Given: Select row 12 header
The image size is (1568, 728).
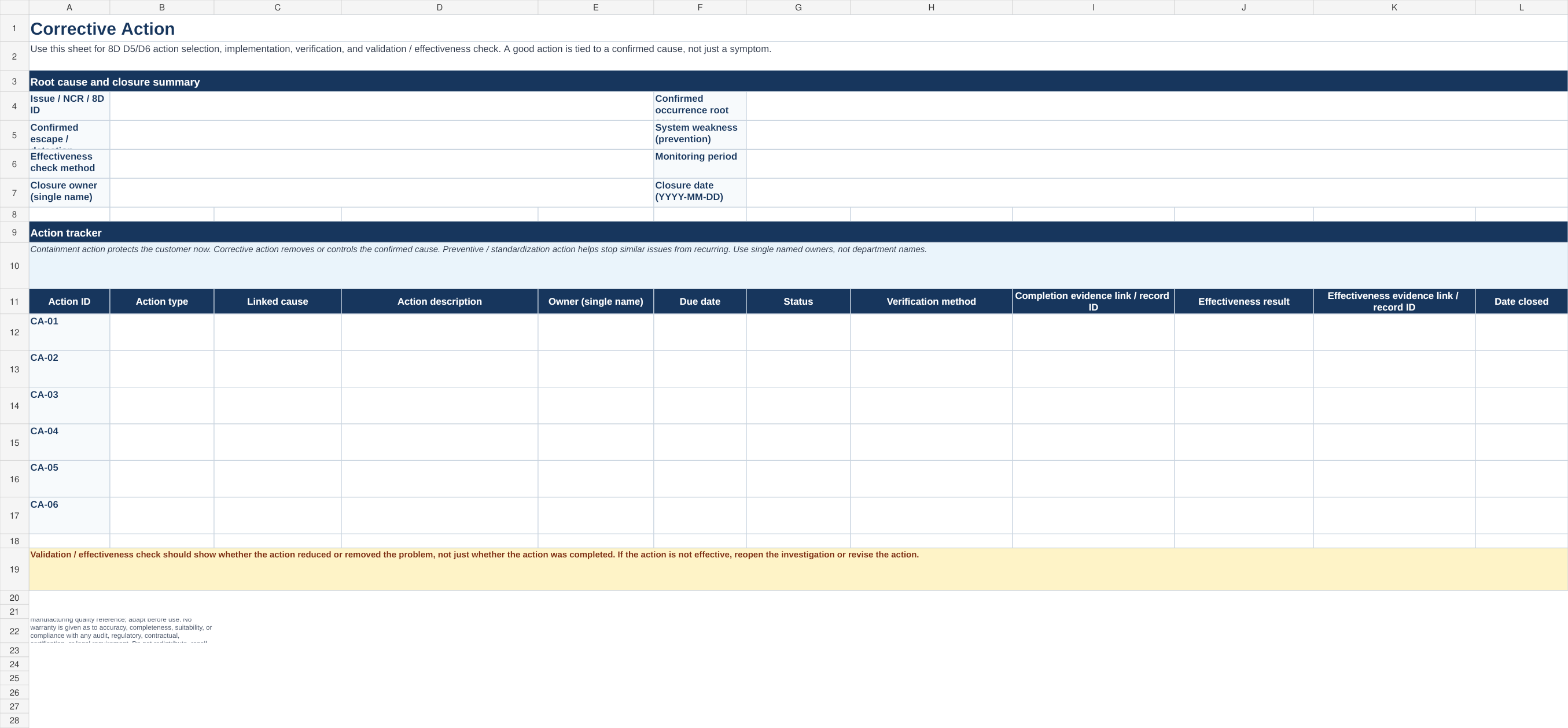Looking at the screenshot, I should tap(14, 332).
